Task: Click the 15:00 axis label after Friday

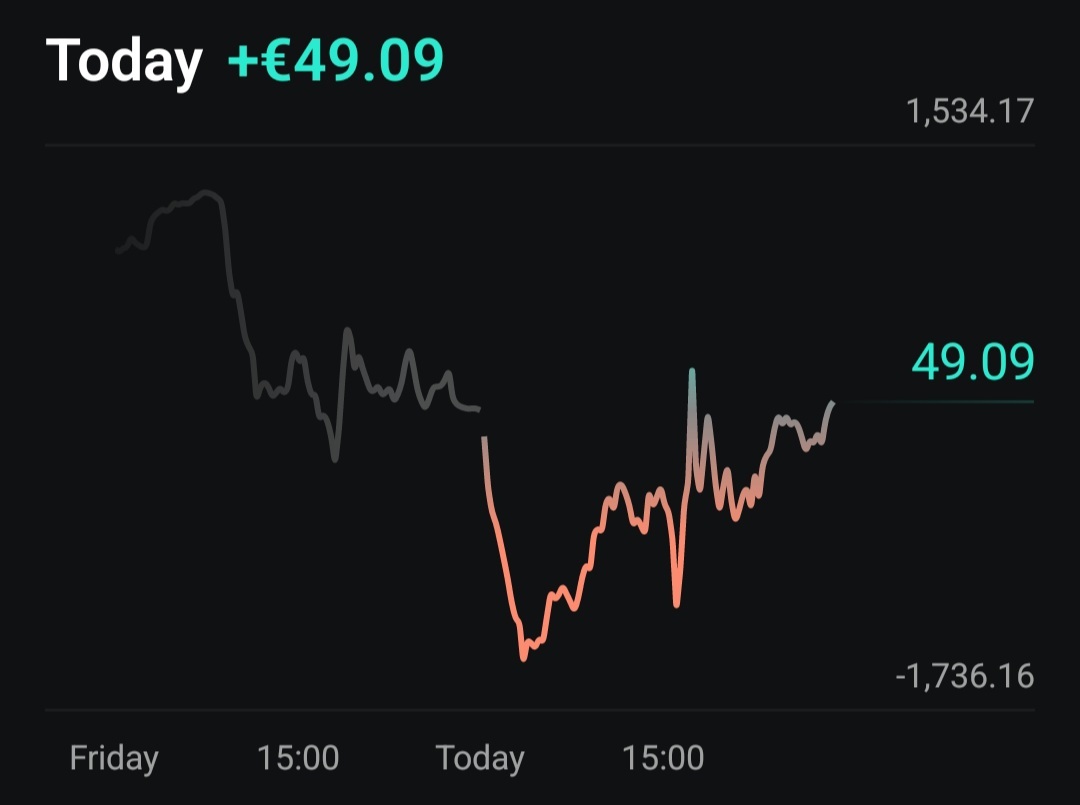Action: tap(298, 758)
